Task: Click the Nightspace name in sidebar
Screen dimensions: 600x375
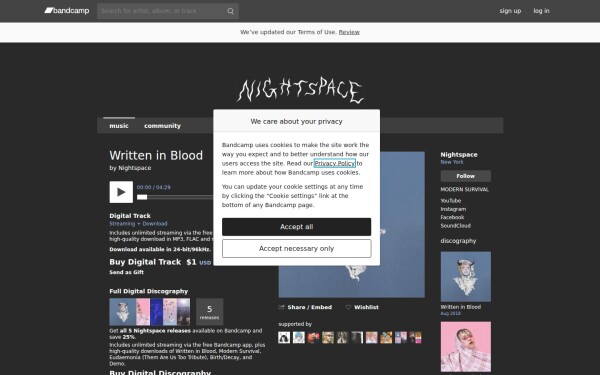Action: click(x=459, y=155)
